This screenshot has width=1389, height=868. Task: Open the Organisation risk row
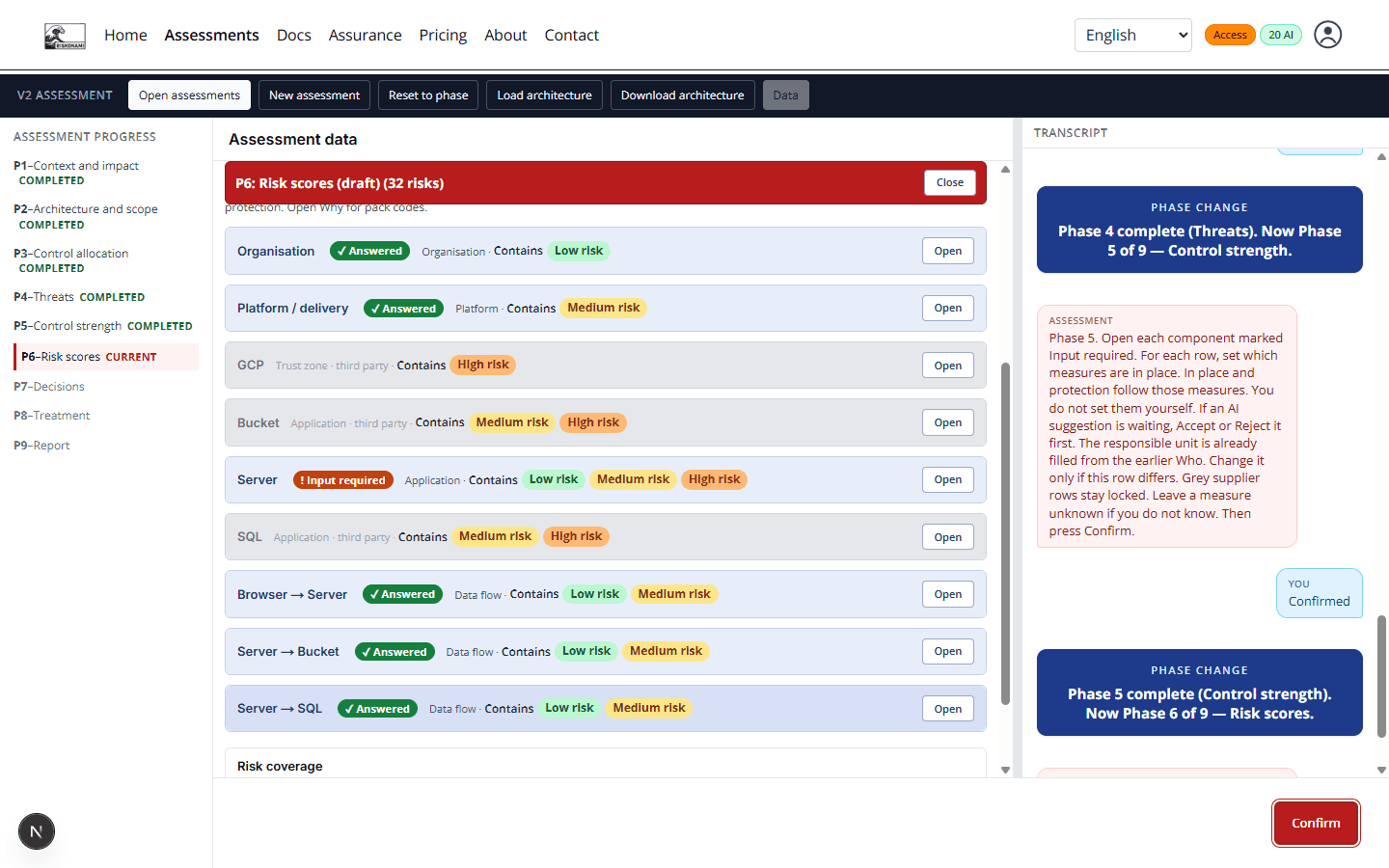pyautogui.click(x=948, y=251)
